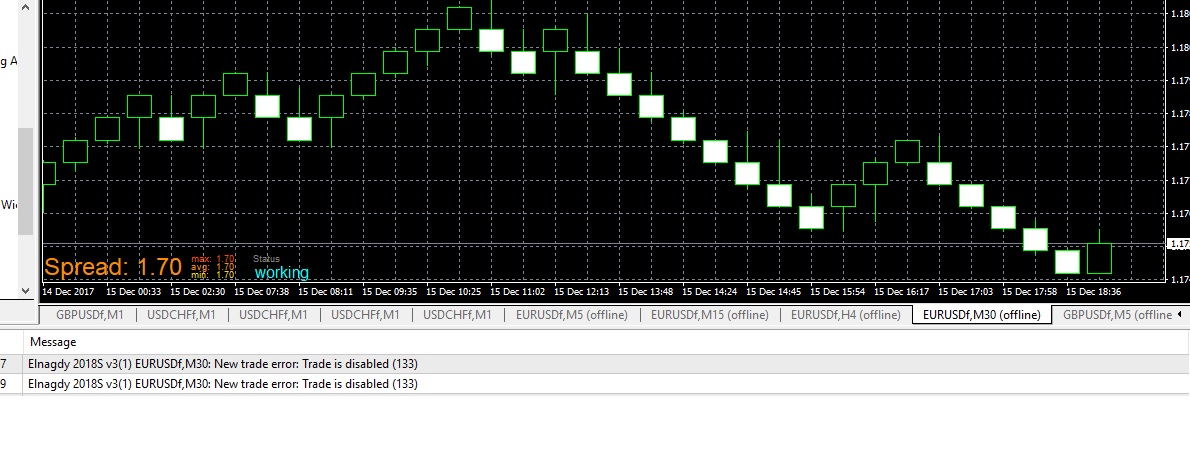Select log row 7 Trade is disabled message
The width and height of the screenshot is (1190, 449).
coord(595,364)
